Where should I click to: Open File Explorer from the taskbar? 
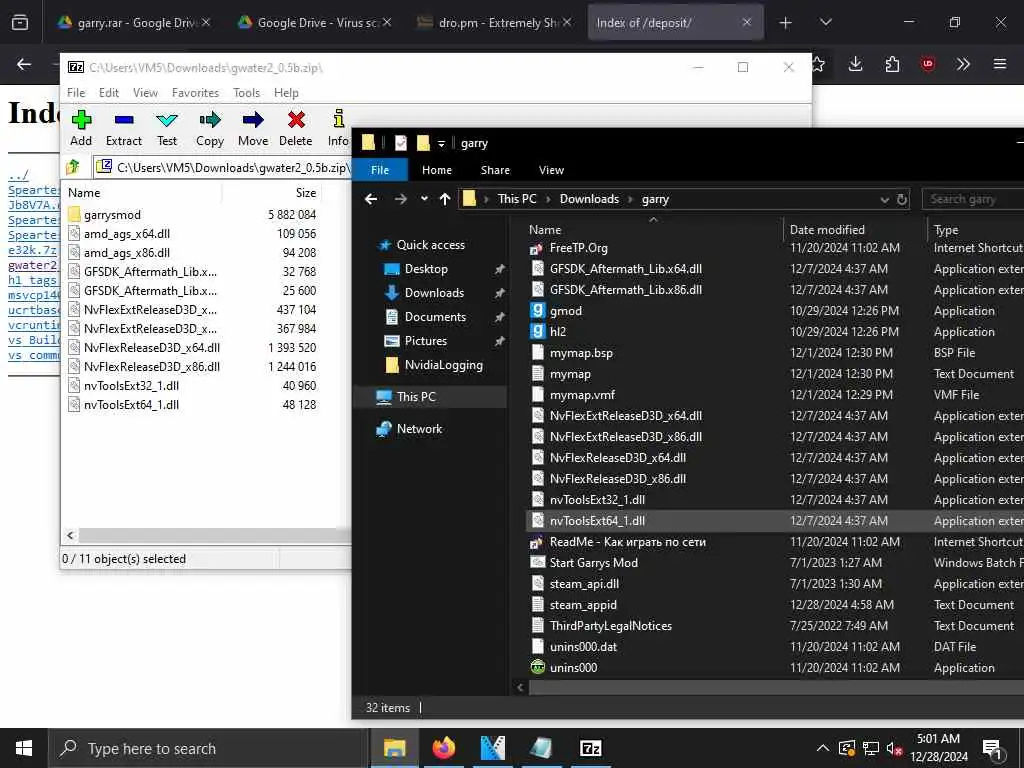coord(394,748)
